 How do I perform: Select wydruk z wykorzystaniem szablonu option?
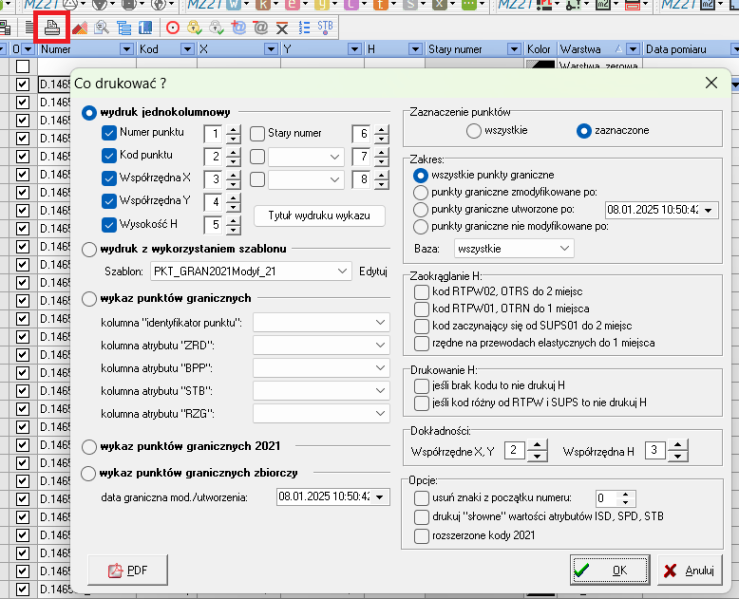pyautogui.click(x=89, y=249)
